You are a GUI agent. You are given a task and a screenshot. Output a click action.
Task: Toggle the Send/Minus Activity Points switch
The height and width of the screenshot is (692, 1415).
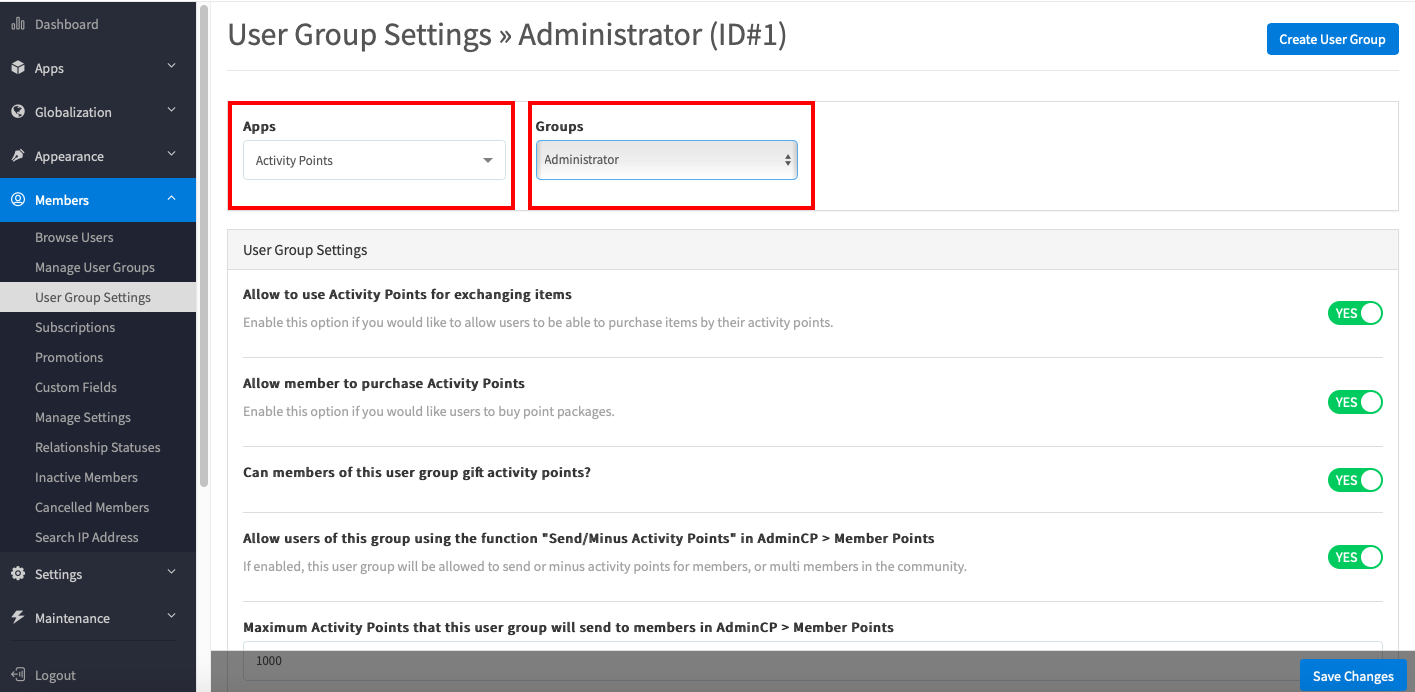(x=1355, y=557)
